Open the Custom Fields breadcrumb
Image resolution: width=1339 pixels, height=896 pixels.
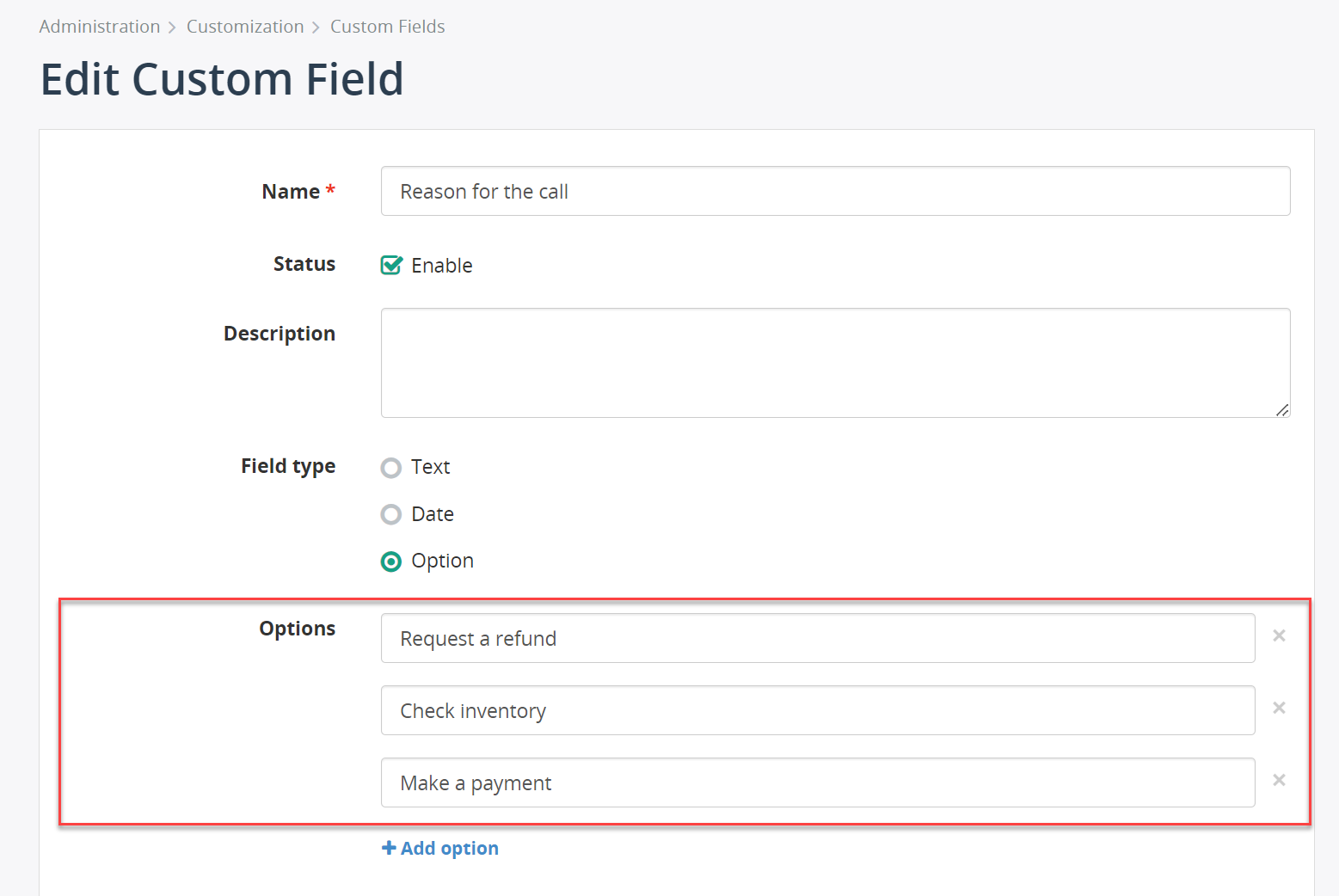388,27
